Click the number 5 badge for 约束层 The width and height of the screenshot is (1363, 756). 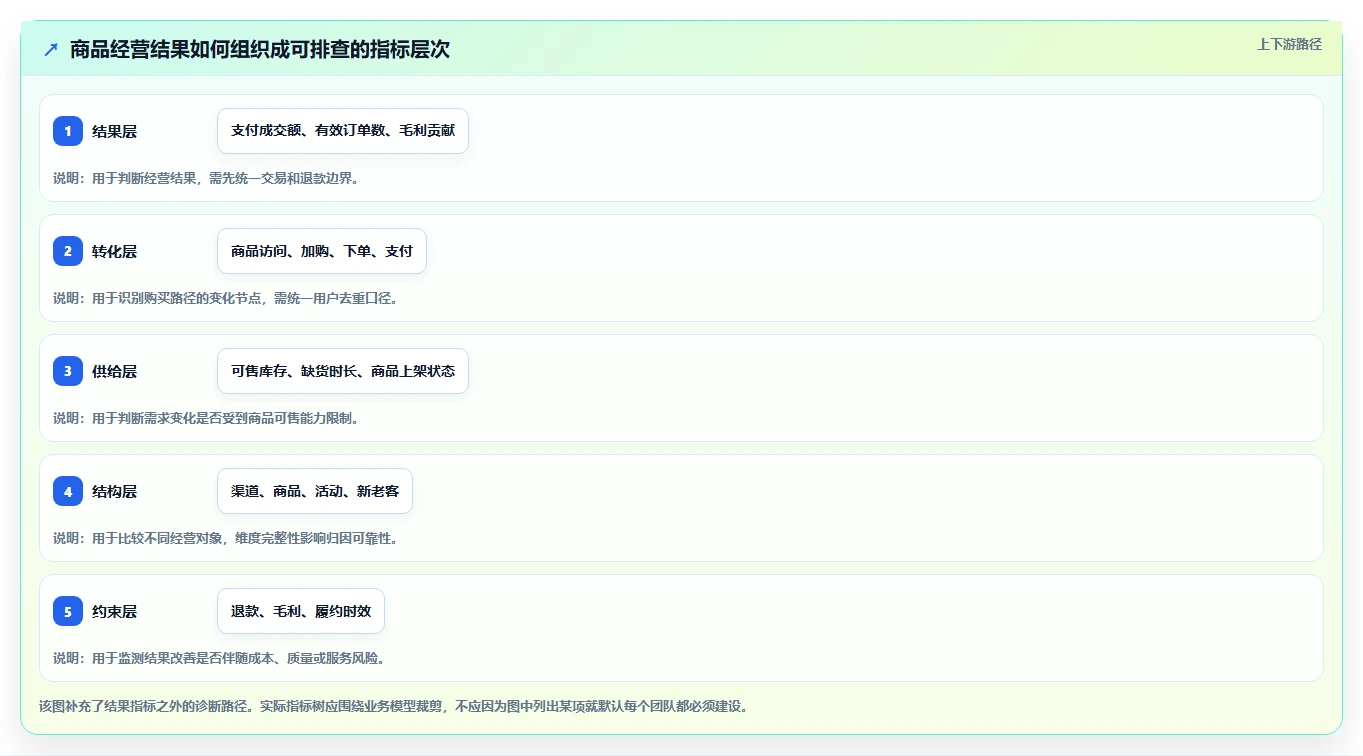point(68,611)
